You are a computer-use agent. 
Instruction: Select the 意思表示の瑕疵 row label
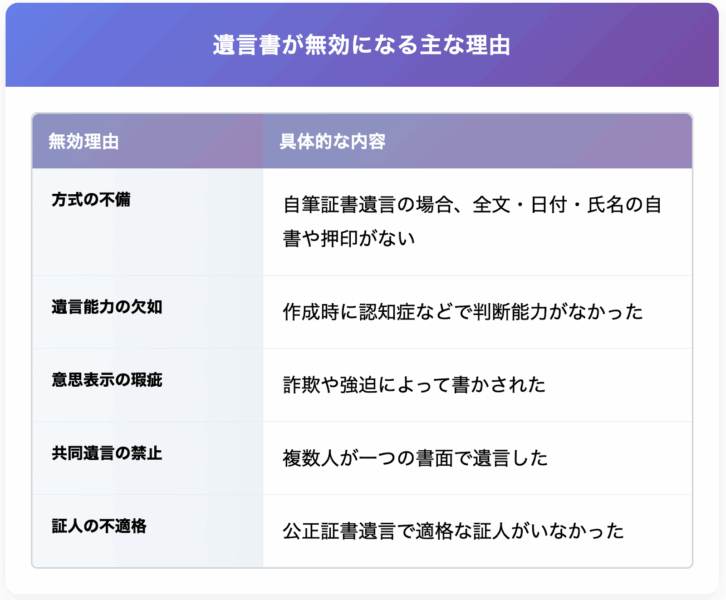[x=107, y=380]
